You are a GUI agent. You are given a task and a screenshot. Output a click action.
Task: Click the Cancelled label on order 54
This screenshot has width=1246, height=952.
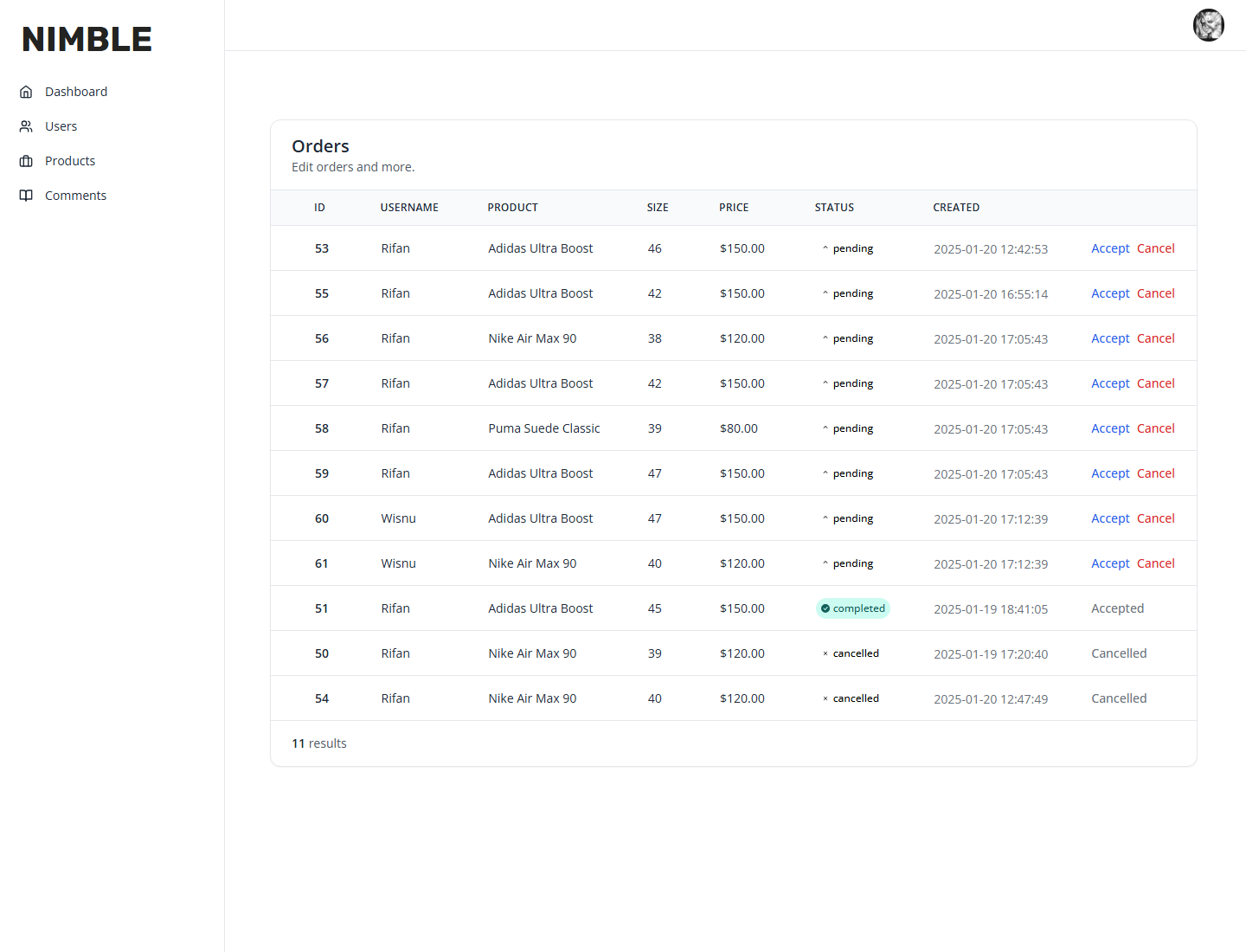1119,698
